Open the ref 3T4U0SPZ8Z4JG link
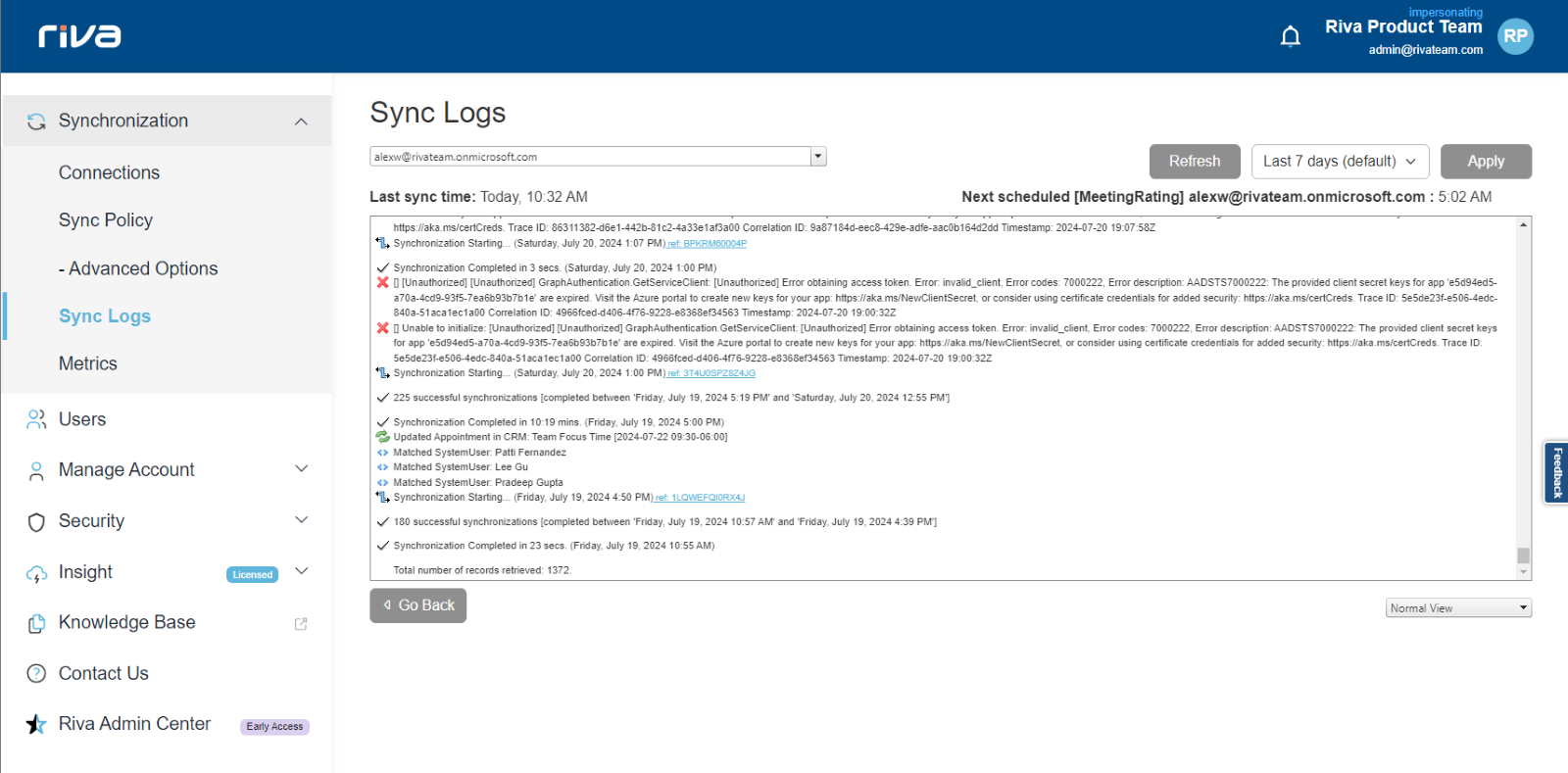Image resolution: width=1568 pixels, height=773 pixels. coord(711,373)
